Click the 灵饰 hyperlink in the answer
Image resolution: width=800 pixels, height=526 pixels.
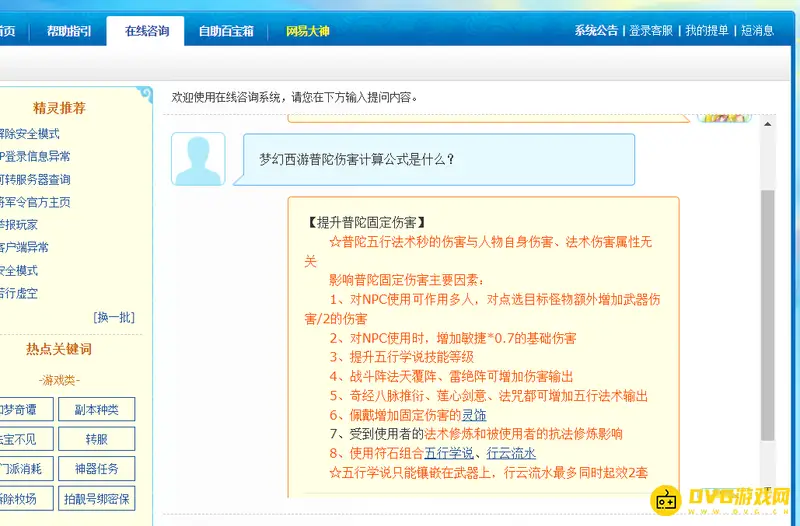[473, 415]
